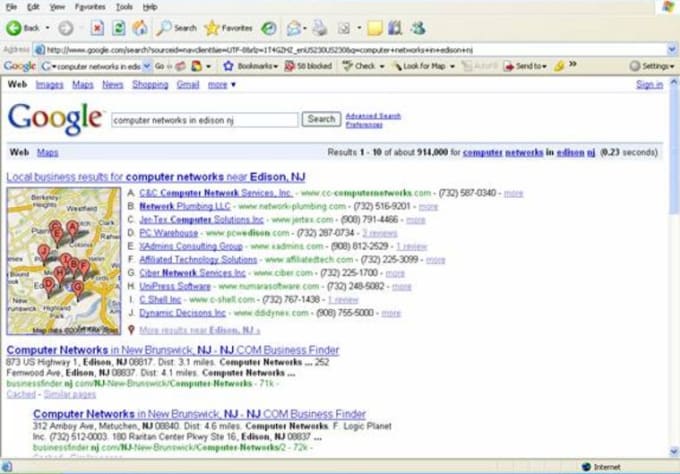Open Cached link under first result
680x474 pixels.
click(21, 394)
